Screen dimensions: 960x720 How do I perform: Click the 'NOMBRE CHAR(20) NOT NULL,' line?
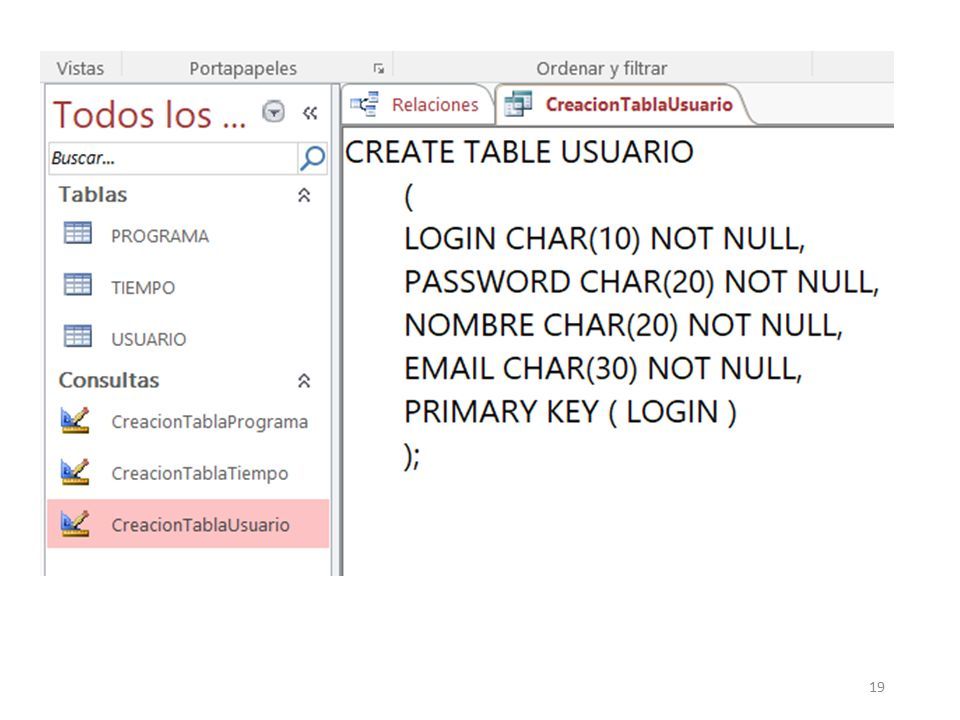point(623,325)
